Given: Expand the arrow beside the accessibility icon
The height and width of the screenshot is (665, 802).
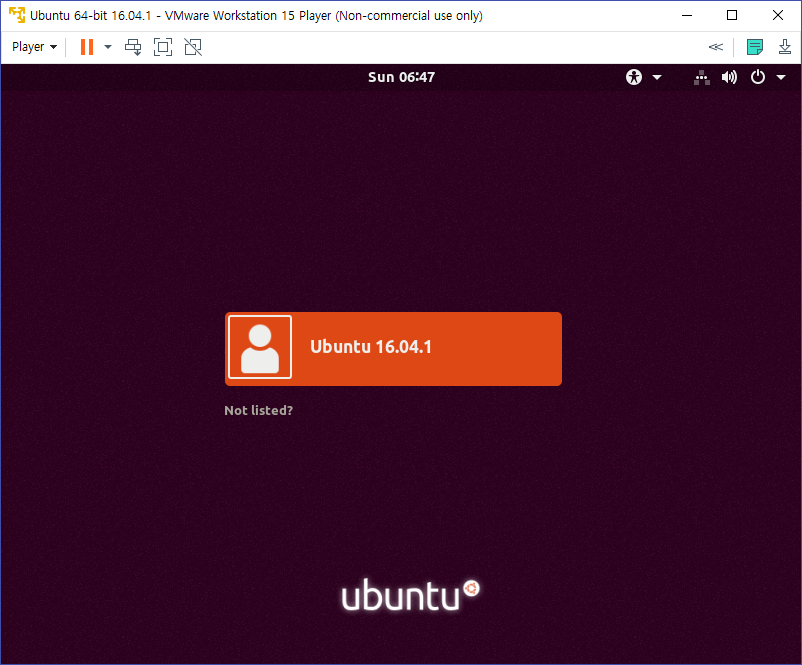Looking at the screenshot, I should pyautogui.click(x=657, y=78).
